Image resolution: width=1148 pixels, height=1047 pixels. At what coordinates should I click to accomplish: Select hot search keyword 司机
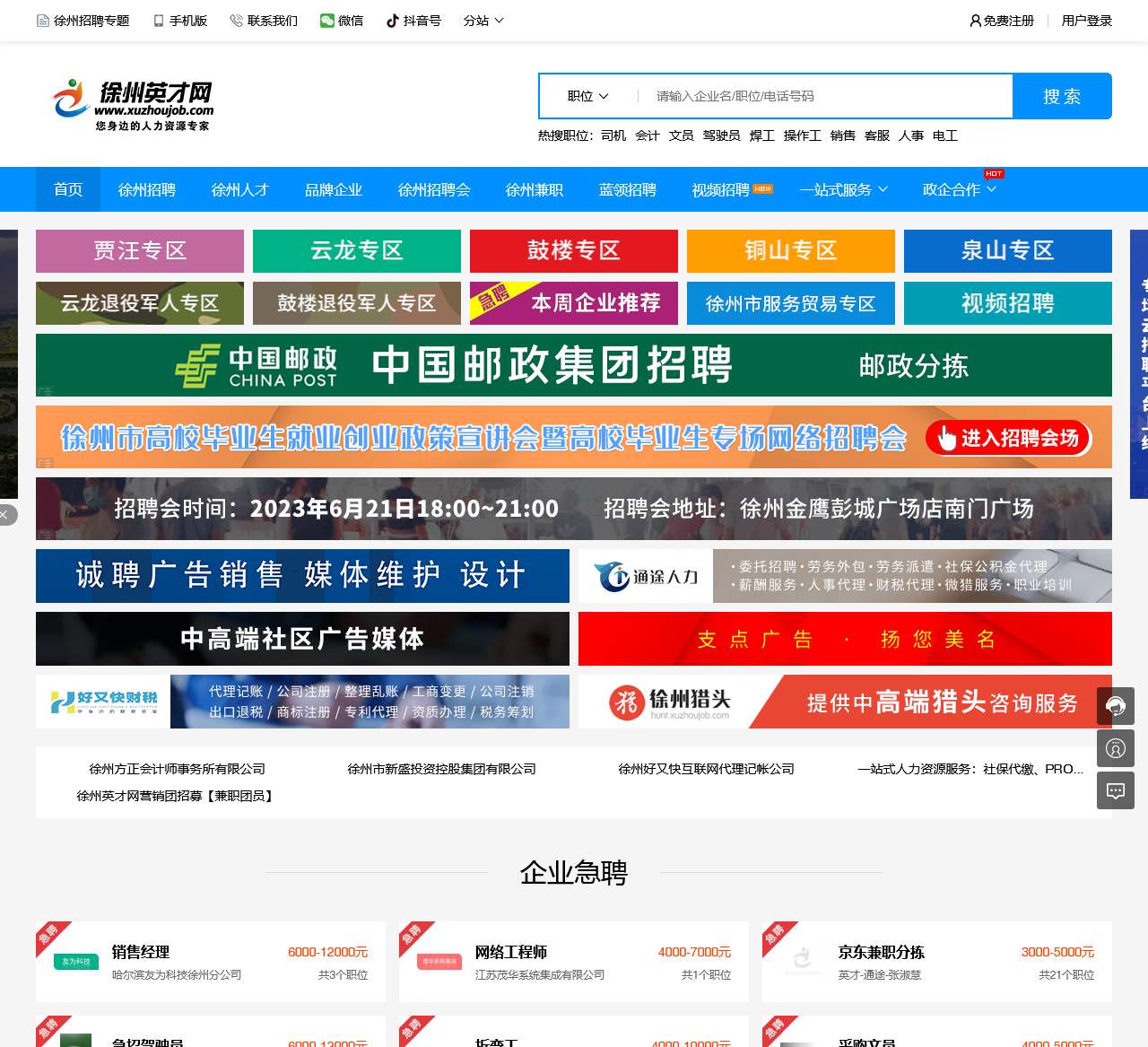click(x=613, y=135)
